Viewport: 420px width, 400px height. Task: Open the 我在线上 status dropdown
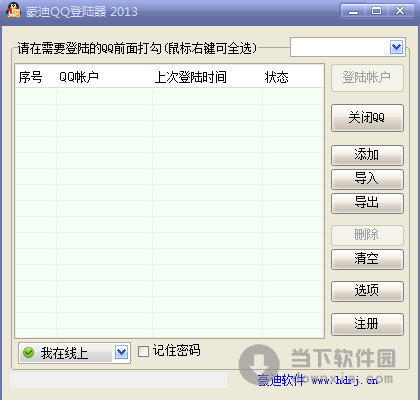click(121, 352)
